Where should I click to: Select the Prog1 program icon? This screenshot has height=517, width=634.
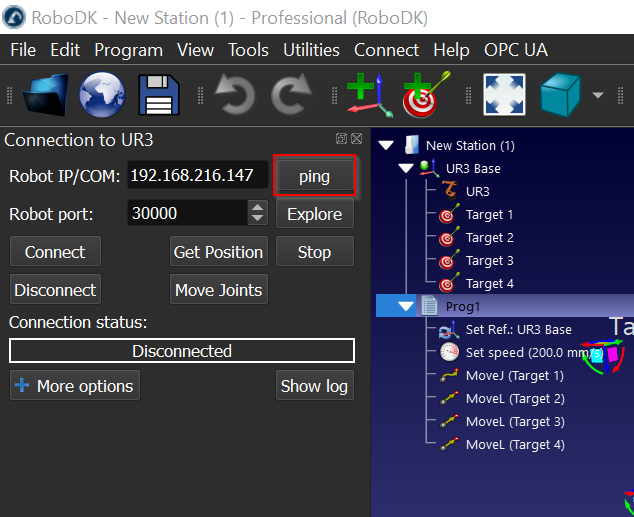coord(429,306)
